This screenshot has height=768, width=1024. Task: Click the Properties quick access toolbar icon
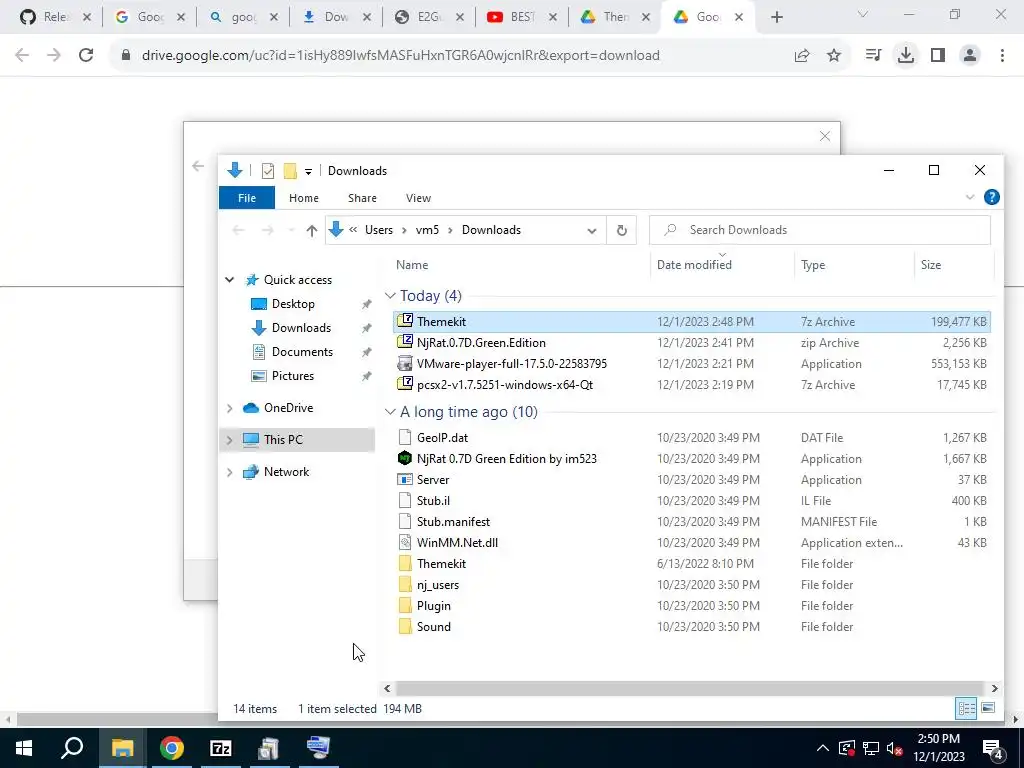click(268, 171)
